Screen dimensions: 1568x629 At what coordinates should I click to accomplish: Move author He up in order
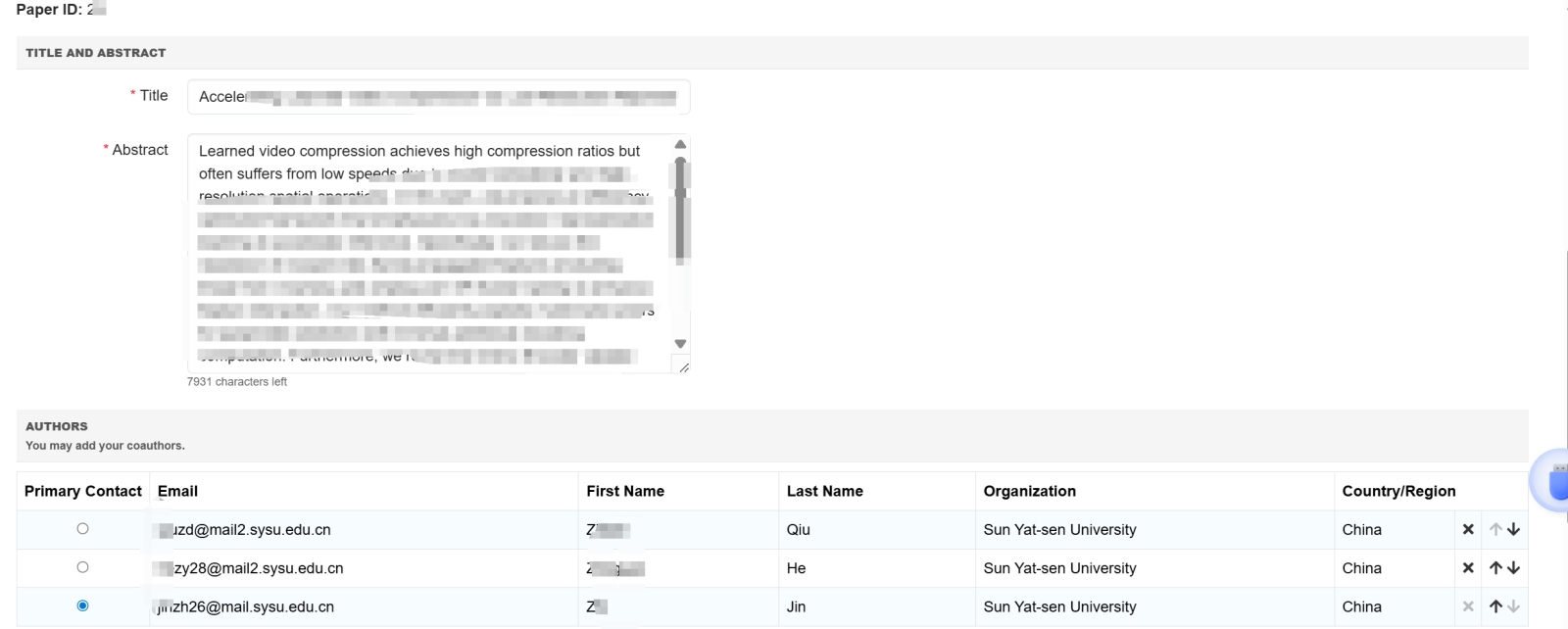[1495, 567]
